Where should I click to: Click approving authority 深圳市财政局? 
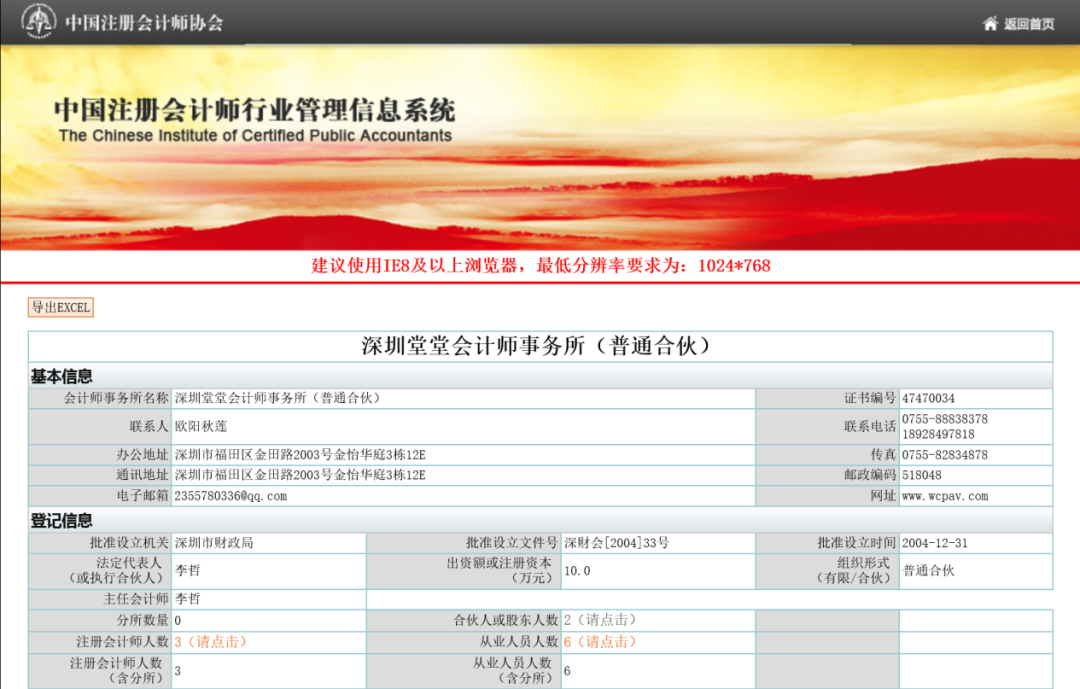point(214,543)
